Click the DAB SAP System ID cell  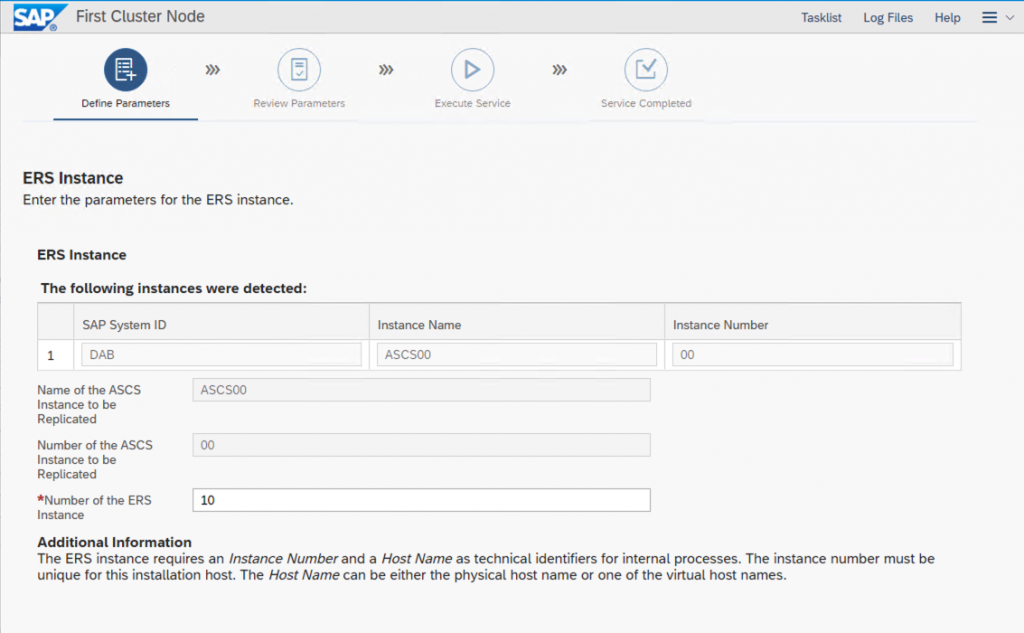click(221, 355)
